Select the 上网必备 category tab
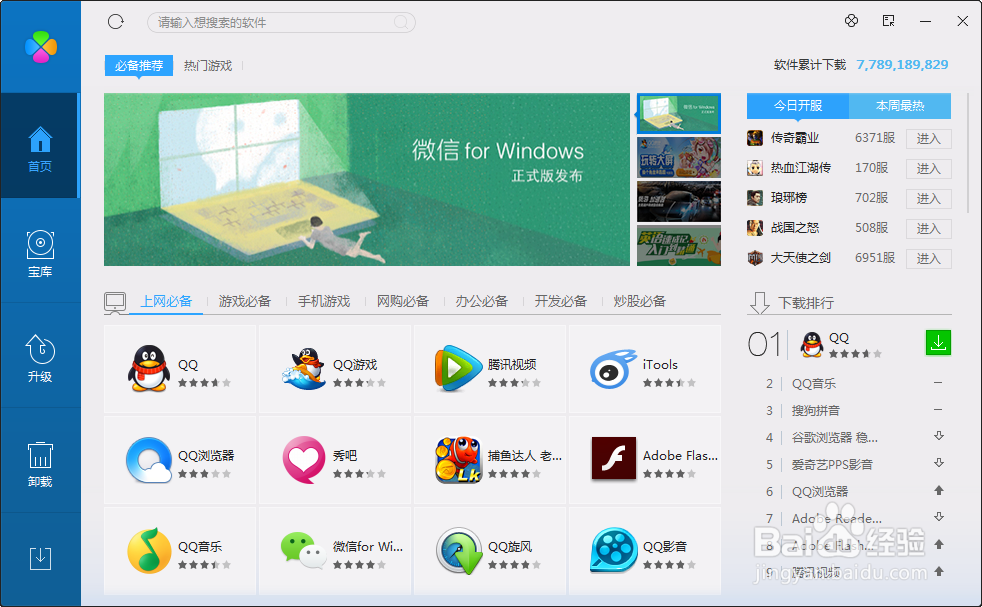 [x=166, y=301]
